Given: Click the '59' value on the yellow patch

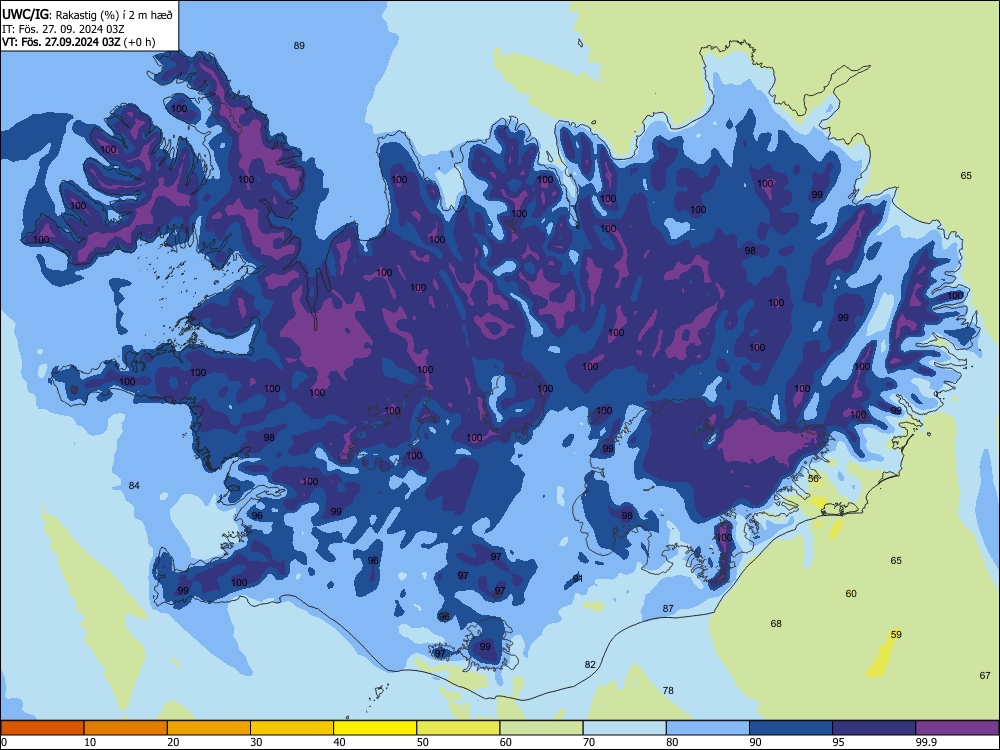Looking at the screenshot, I should pyautogui.click(x=896, y=635).
